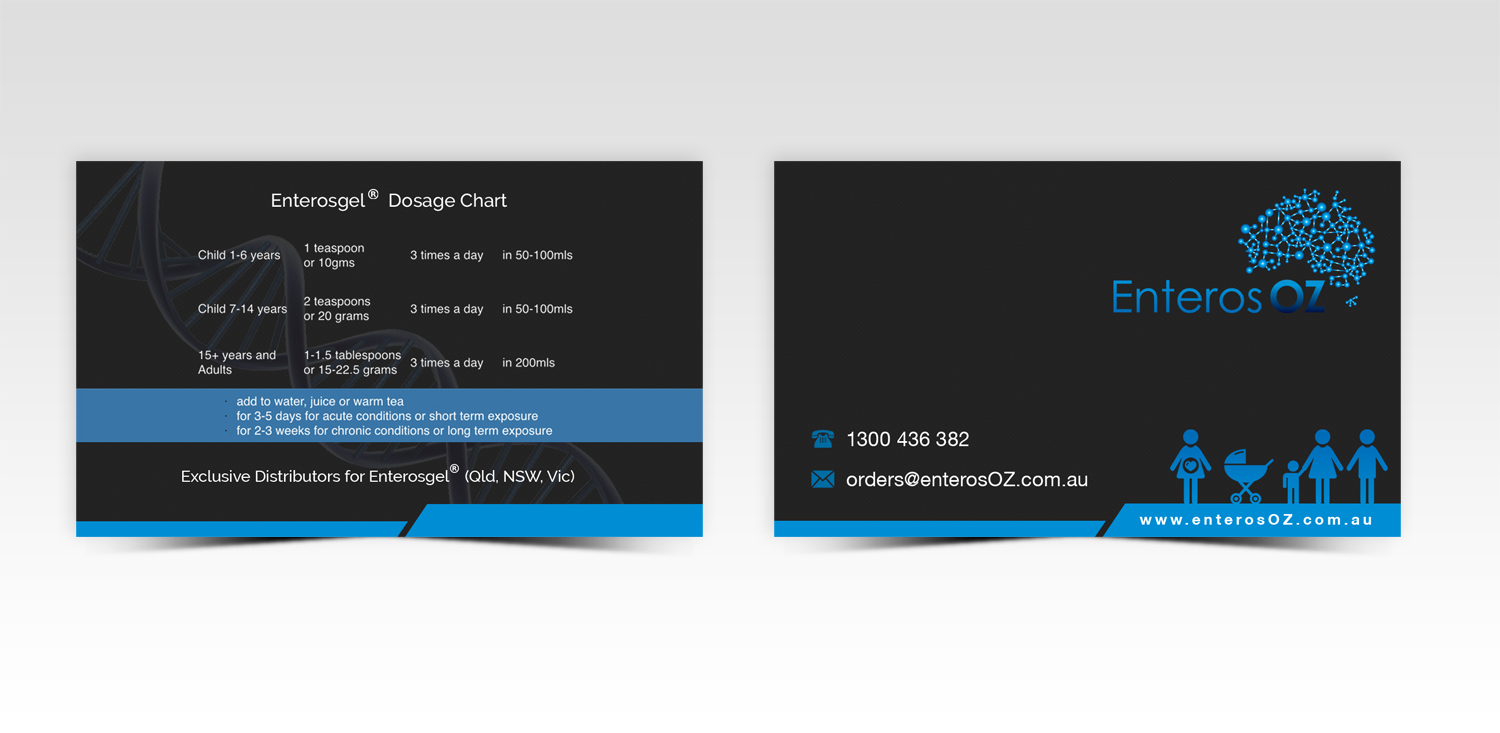1500x733 pixels.
Task: Select the Child 7-14 years row label
Action: [x=241, y=309]
